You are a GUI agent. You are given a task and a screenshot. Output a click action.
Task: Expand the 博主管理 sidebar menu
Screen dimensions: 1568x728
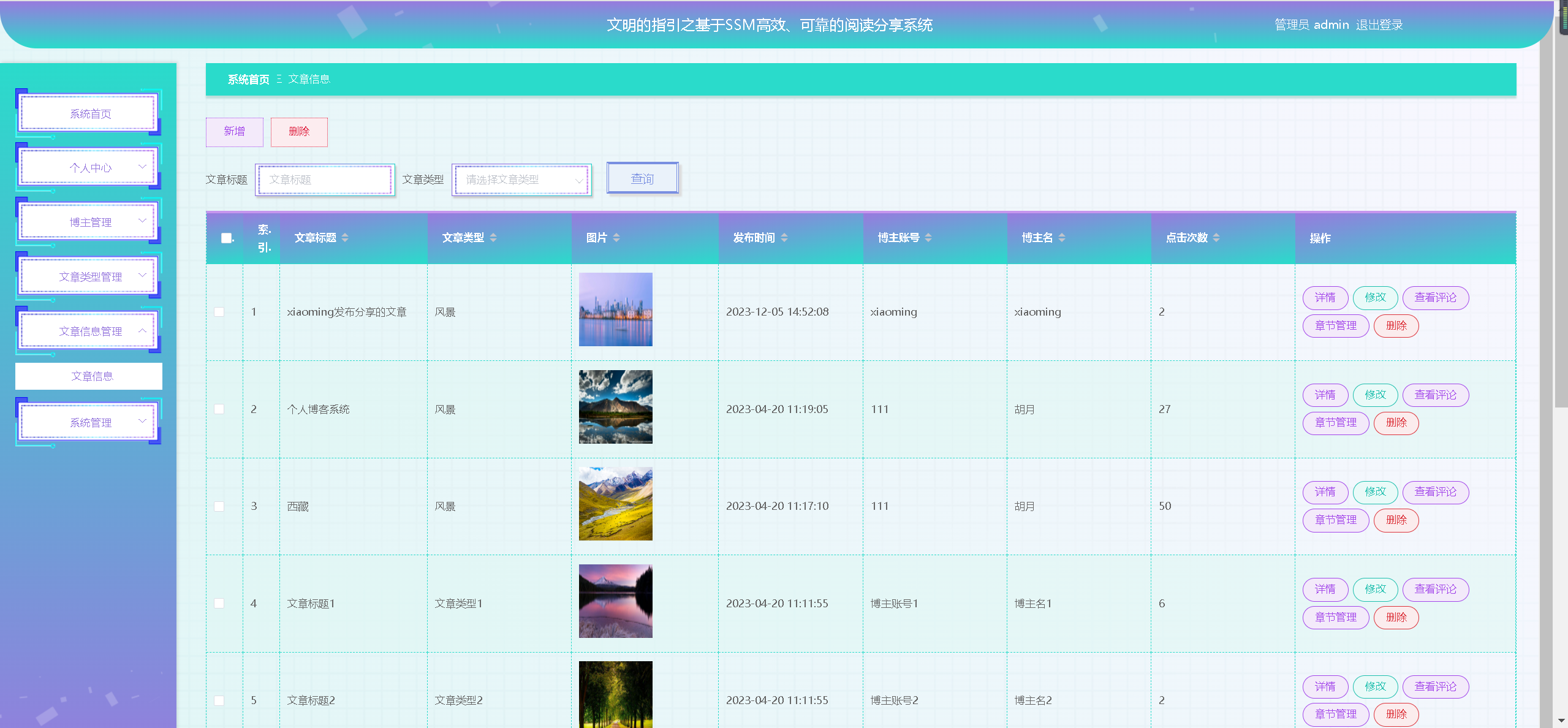90,222
